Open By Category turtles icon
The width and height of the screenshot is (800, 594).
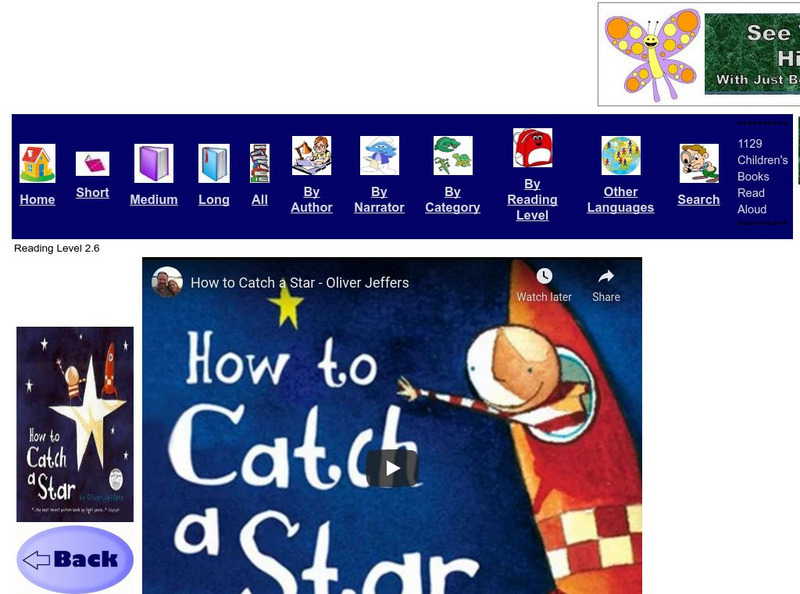[450, 152]
